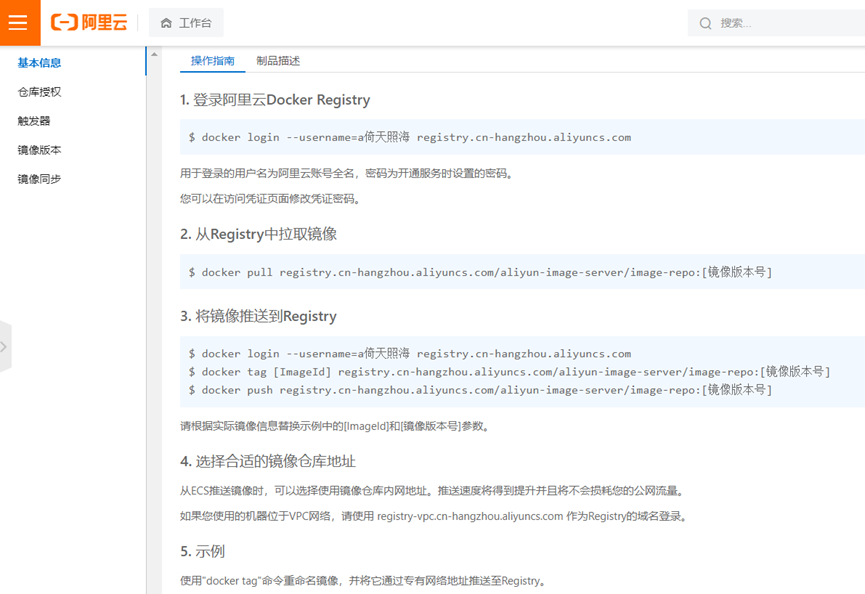Viewport: 865px width, 594px height.
Task: Click the magnifier search icon
Action: click(x=705, y=23)
